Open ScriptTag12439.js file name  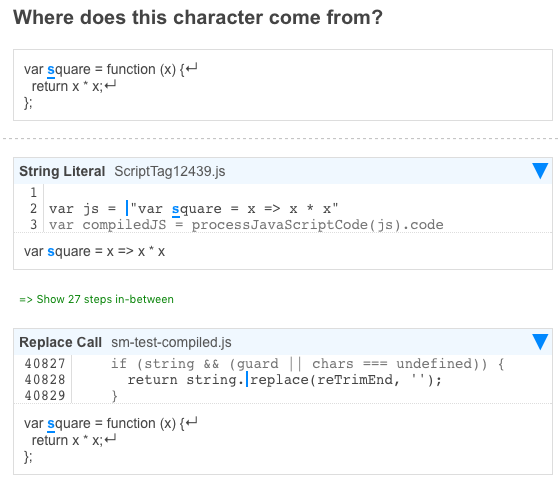[170, 171]
